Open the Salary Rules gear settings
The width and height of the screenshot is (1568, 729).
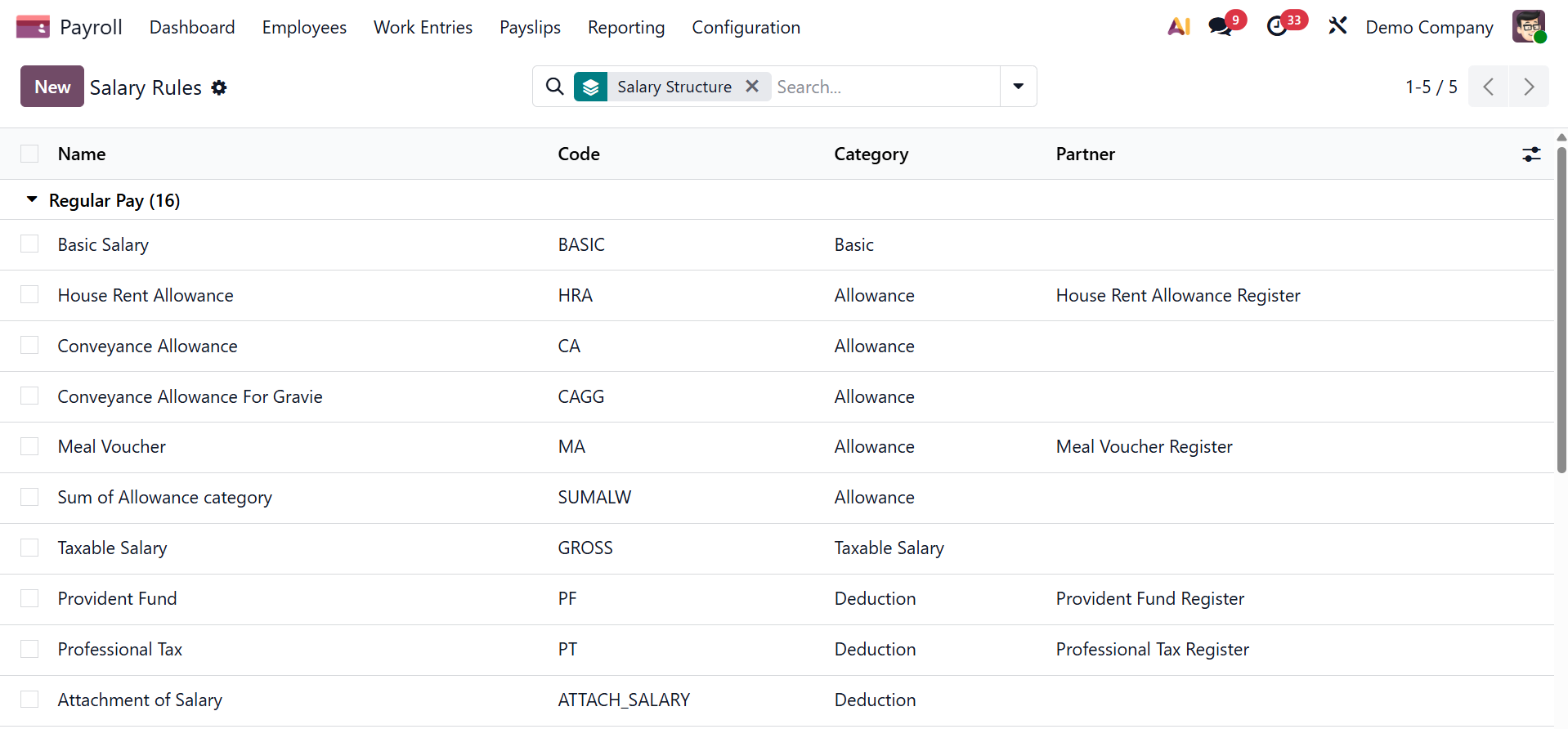(219, 87)
